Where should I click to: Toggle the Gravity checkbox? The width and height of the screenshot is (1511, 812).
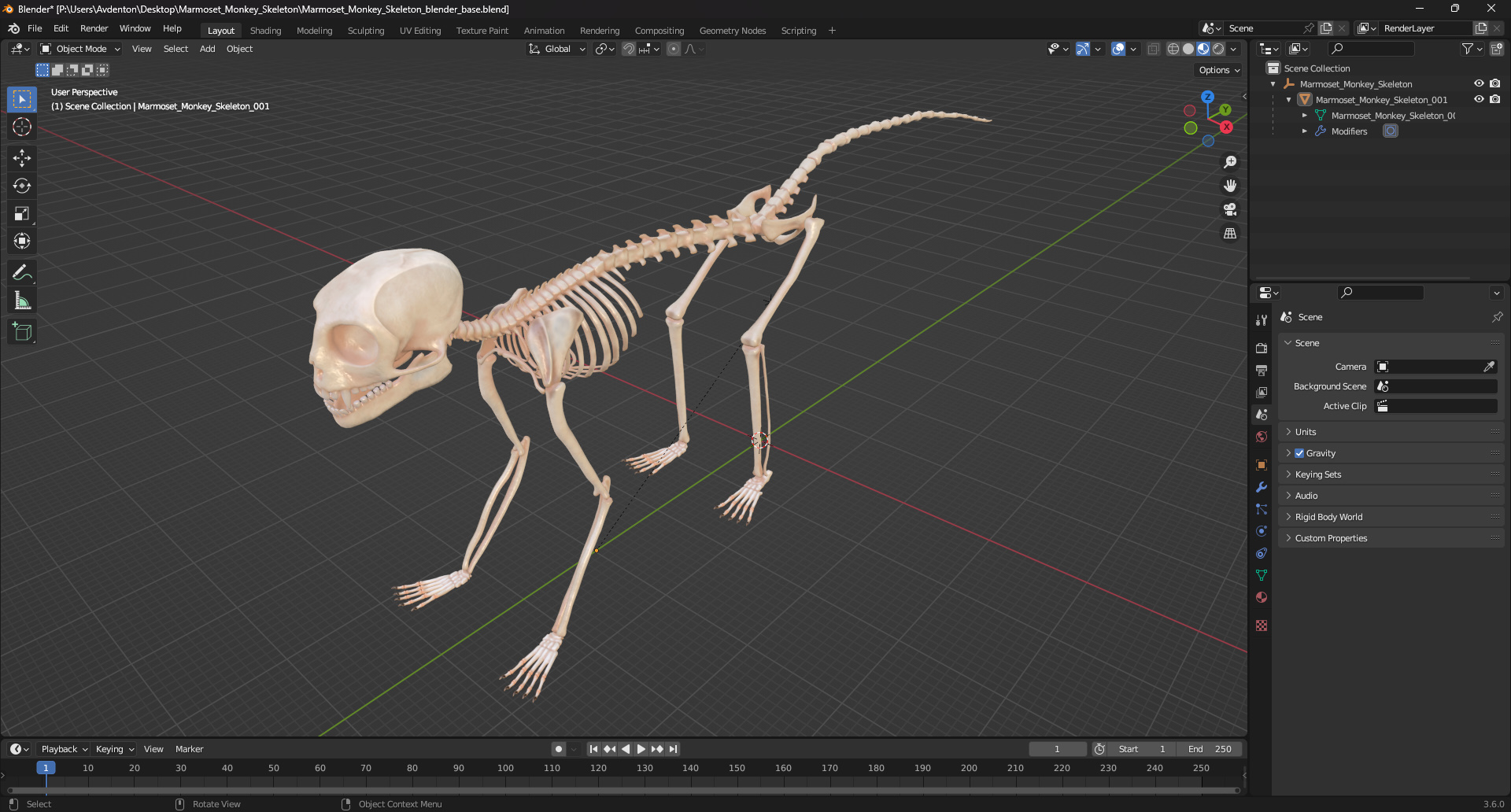click(x=1299, y=453)
